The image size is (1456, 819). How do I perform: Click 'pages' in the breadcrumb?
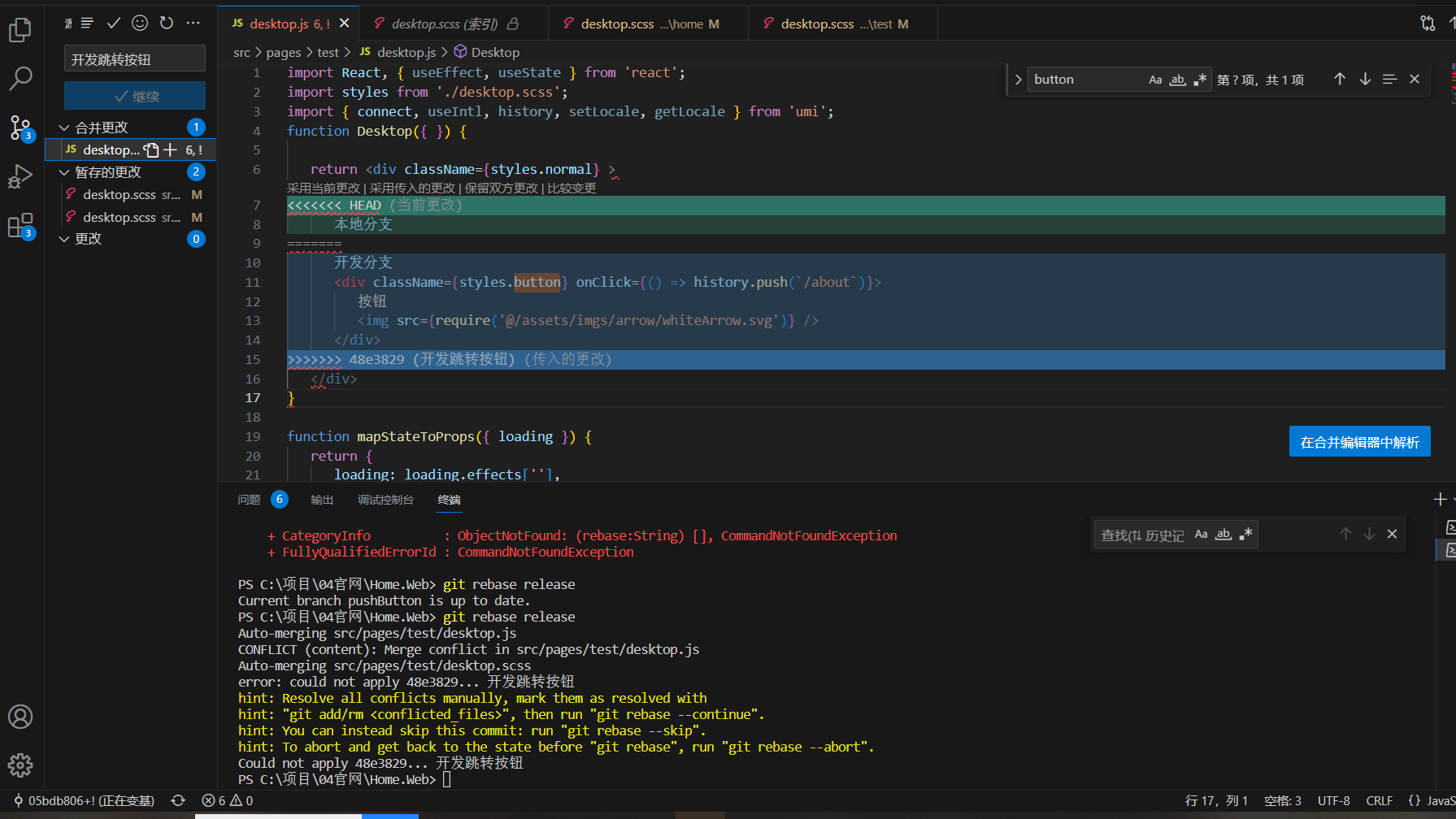pyautogui.click(x=284, y=52)
